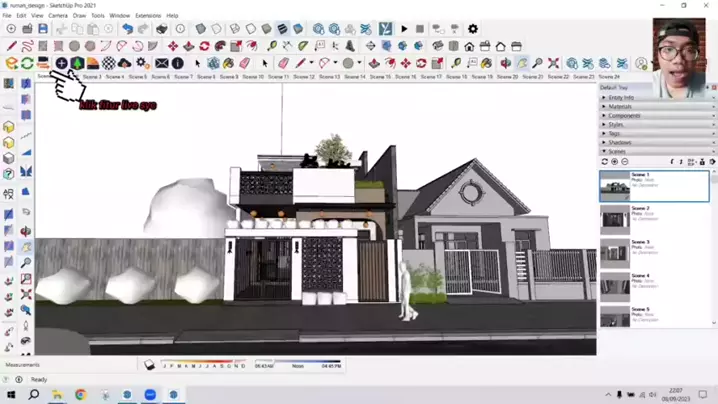The image size is (718, 404).
Task: Select the Zoom magnifier tool in left toolbar
Action: 26,263
